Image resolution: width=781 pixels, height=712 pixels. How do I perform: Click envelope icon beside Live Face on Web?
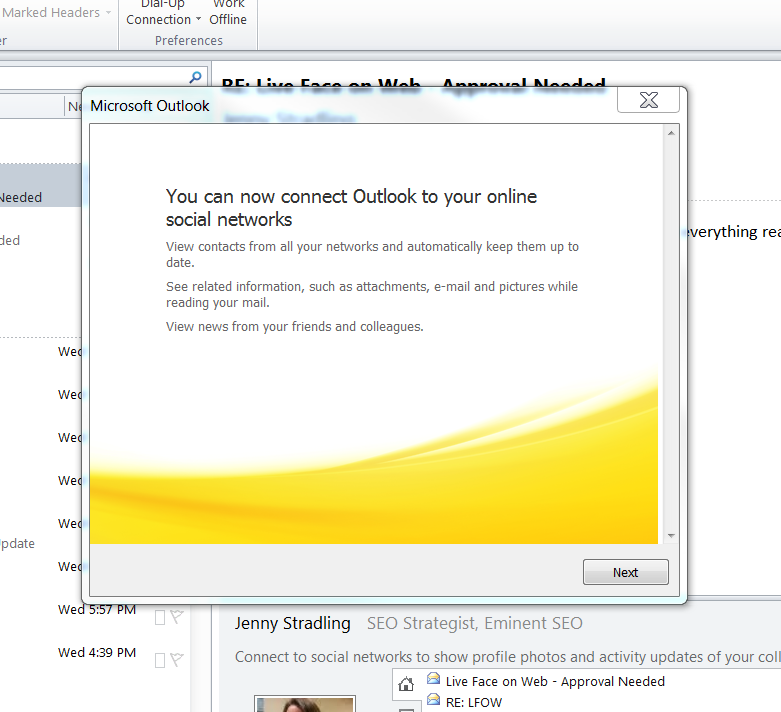coord(433,679)
